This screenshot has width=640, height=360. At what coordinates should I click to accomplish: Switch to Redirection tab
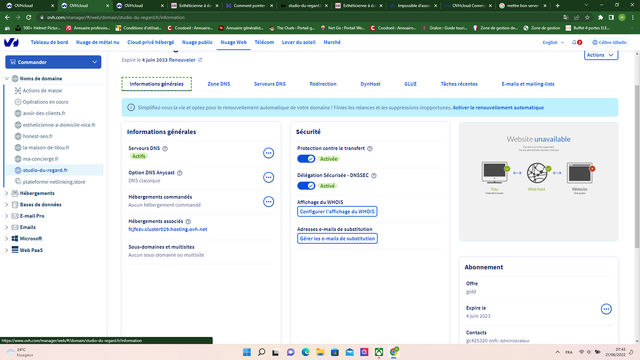[x=323, y=84]
